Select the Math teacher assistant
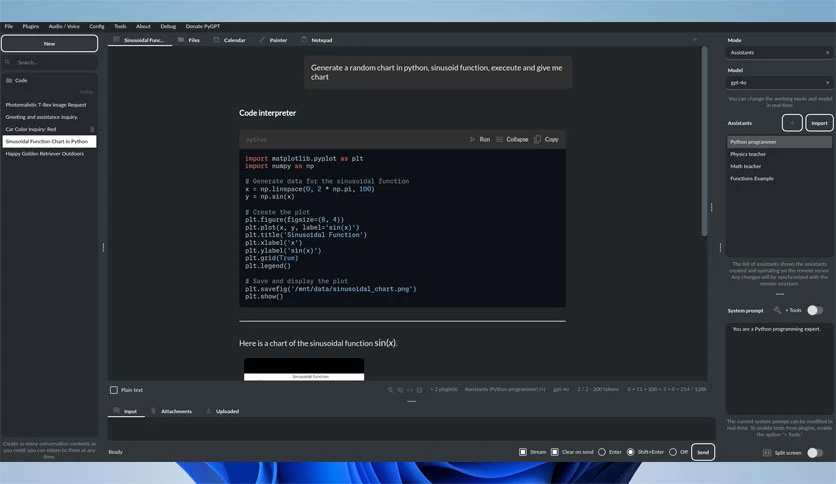This screenshot has height=484, width=836. pyautogui.click(x=779, y=166)
